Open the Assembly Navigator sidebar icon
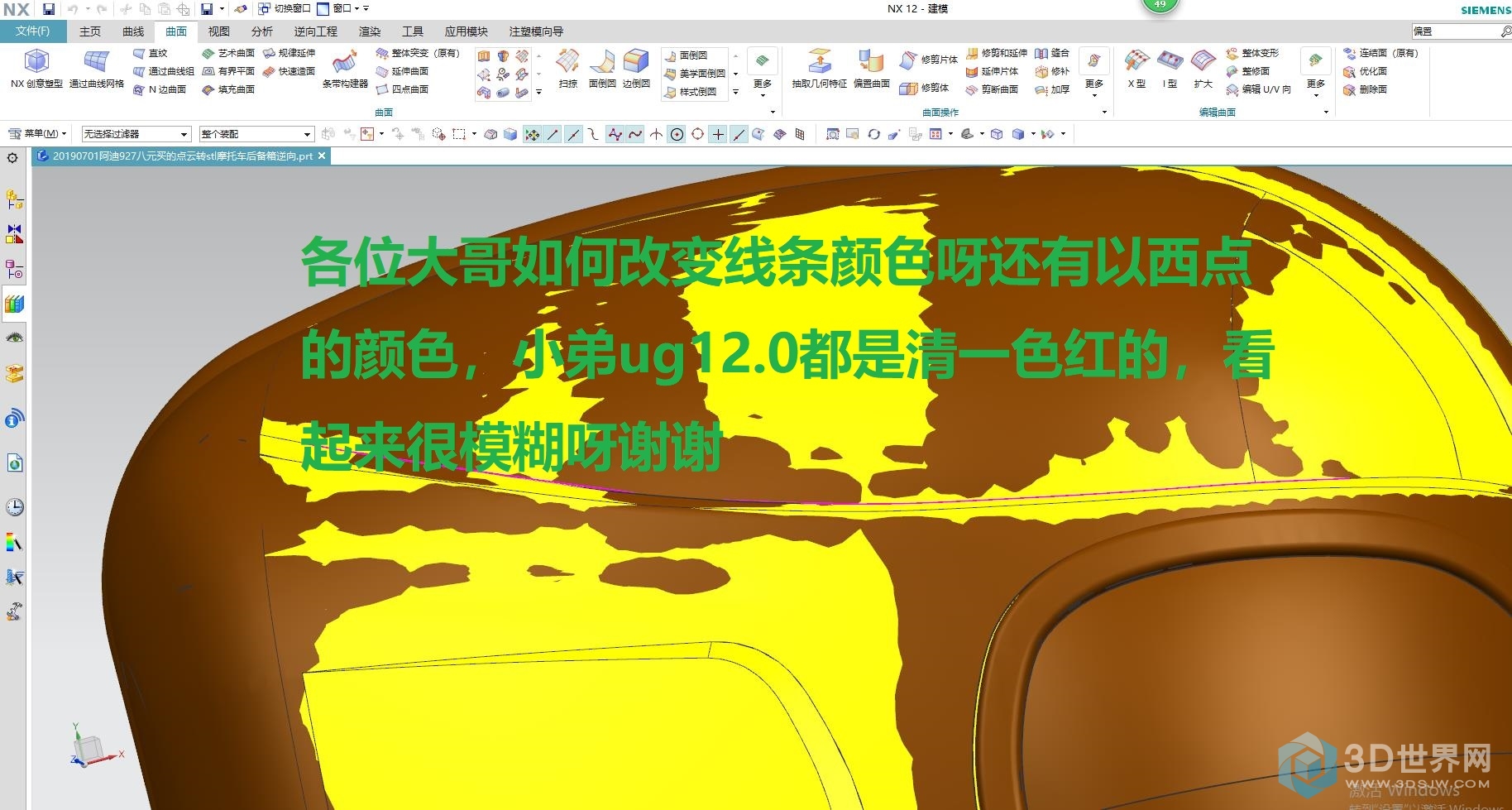Viewport: 1512px width, 810px height. point(14,199)
